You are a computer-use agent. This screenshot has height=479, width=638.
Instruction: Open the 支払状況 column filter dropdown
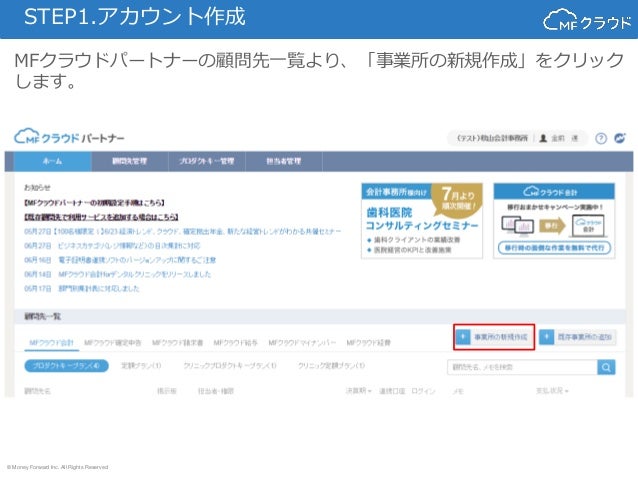[x=552, y=391]
